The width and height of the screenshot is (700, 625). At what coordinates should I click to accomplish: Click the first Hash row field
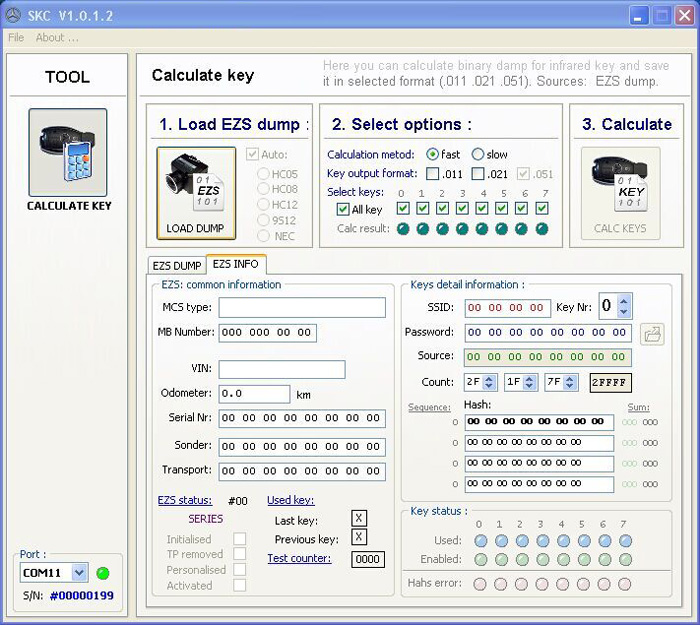coord(539,422)
